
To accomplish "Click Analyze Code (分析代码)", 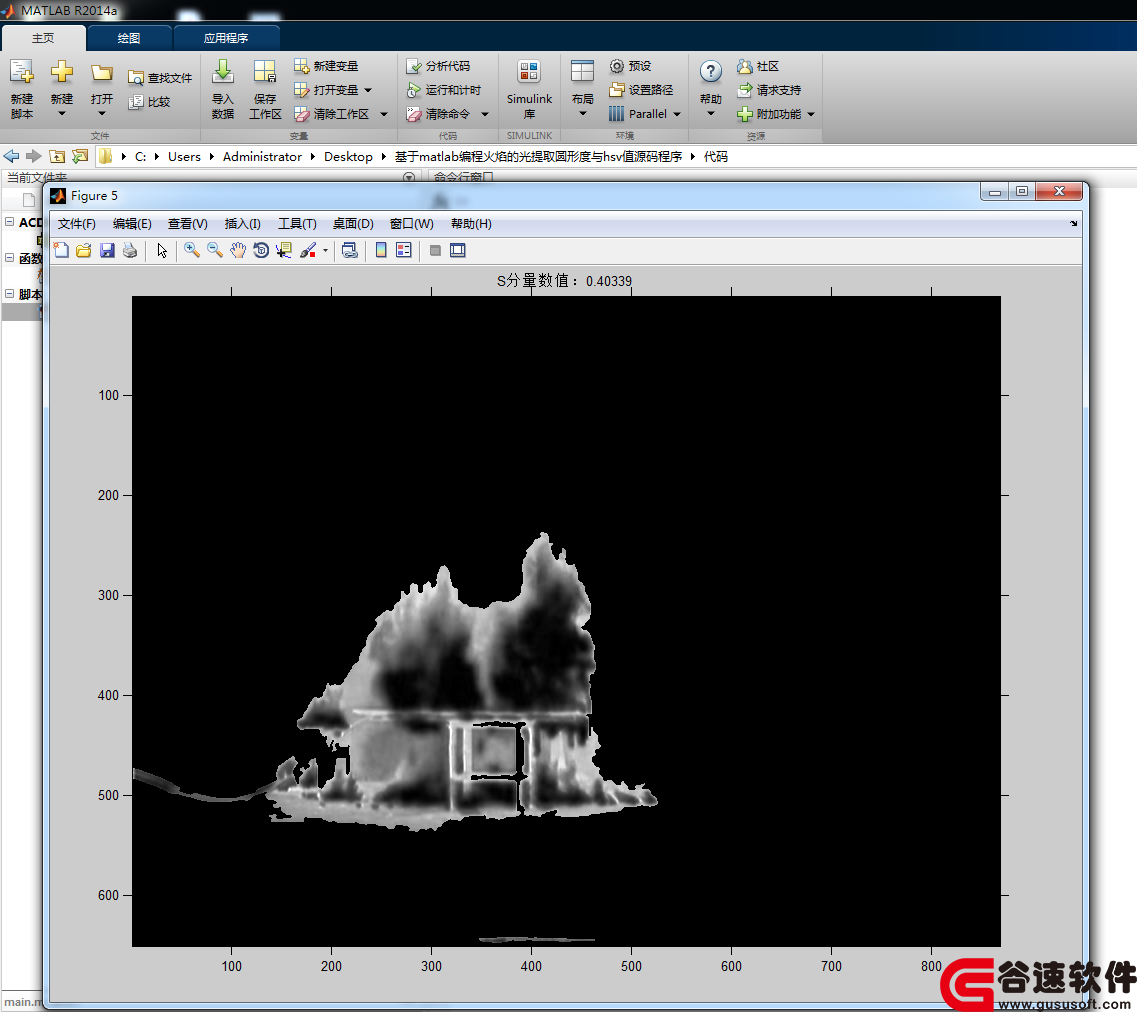I will (438, 66).
